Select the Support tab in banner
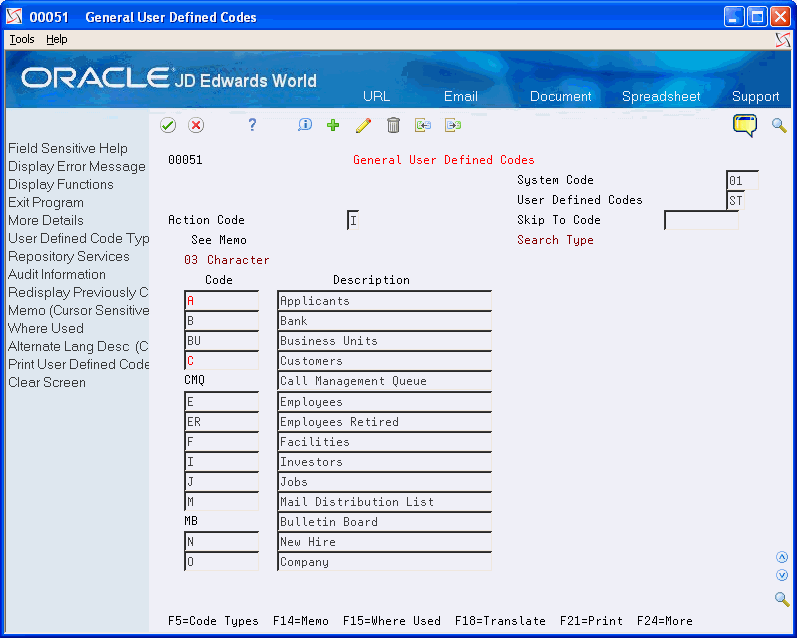Viewport: 797px width, 638px height. click(755, 96)
